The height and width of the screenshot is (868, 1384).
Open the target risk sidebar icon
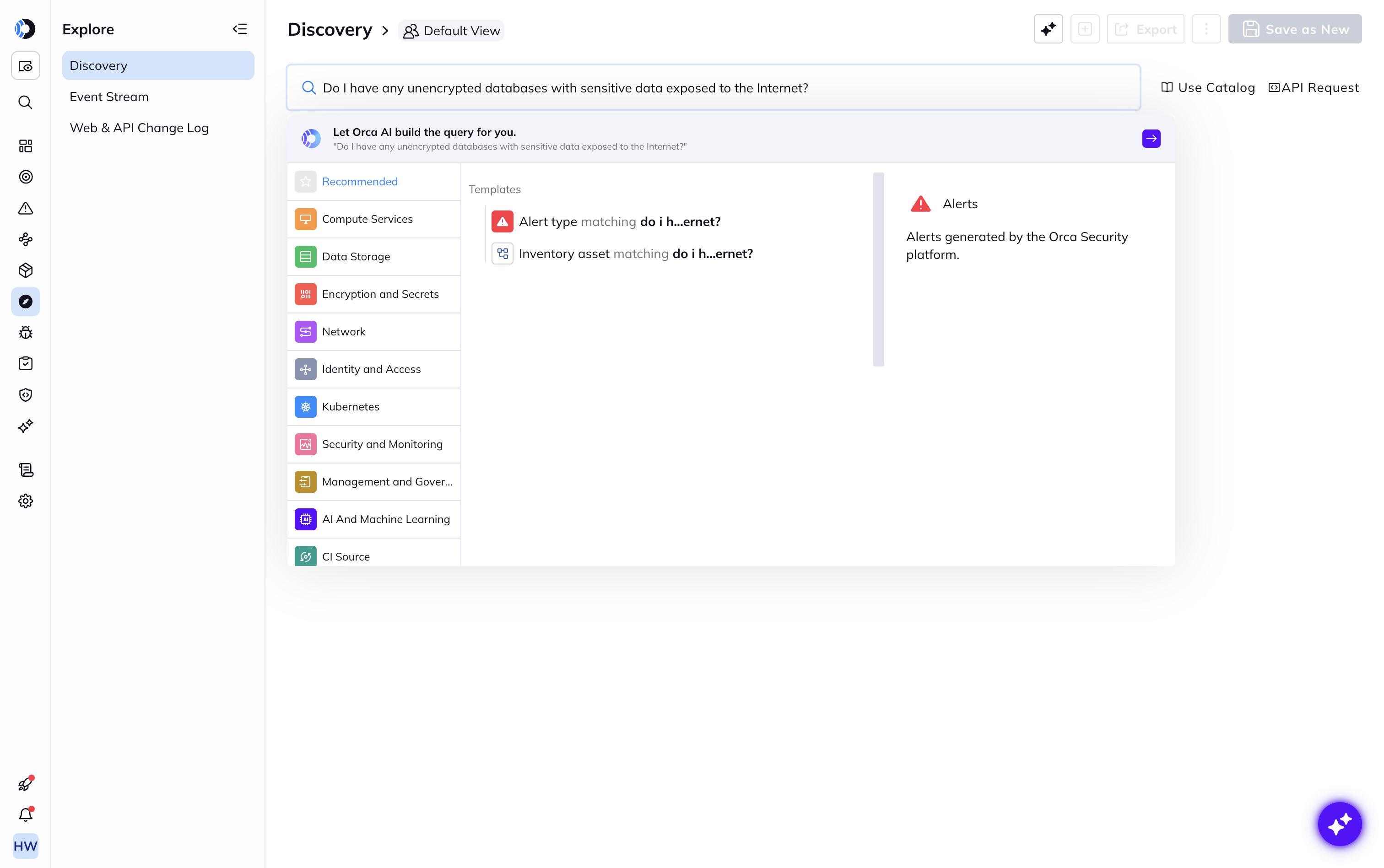click(25, 177)
